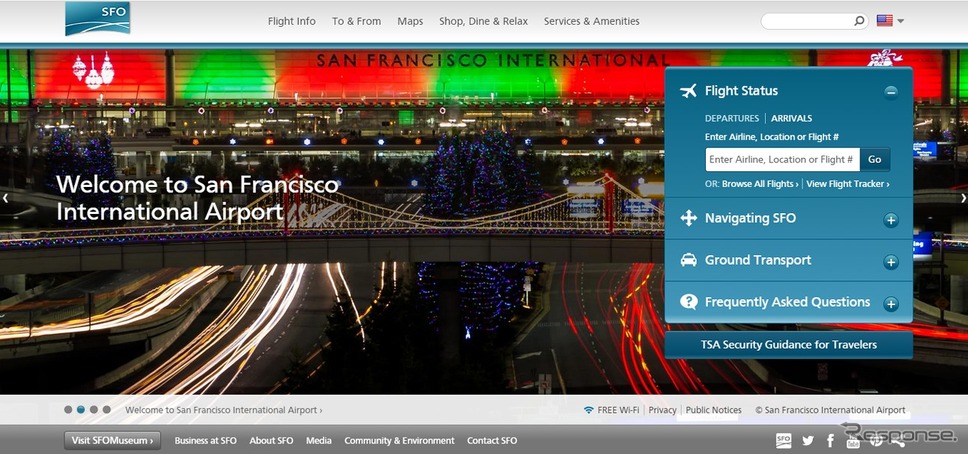Click the airplane icon next to Flight Status
The width and height of the screenshot is (968, 454).
[688, 91]
